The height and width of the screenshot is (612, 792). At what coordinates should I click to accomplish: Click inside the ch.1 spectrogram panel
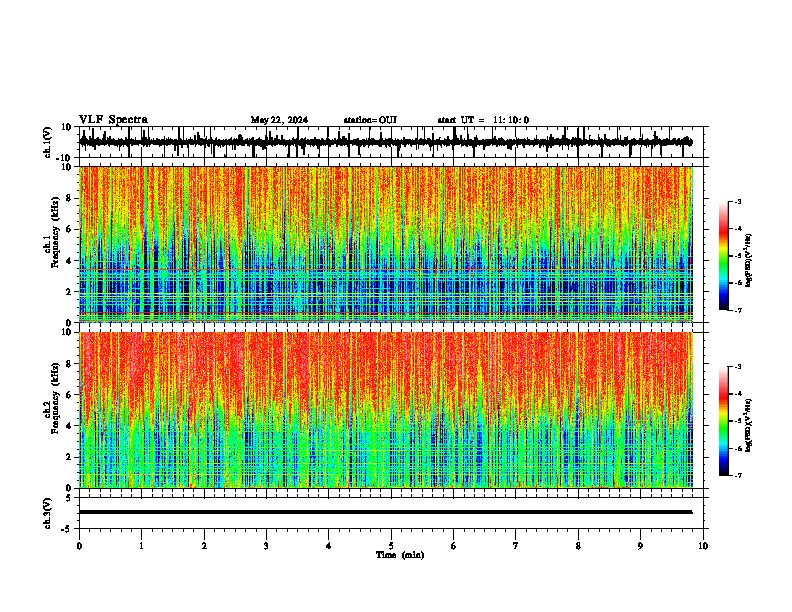point(386,244)
